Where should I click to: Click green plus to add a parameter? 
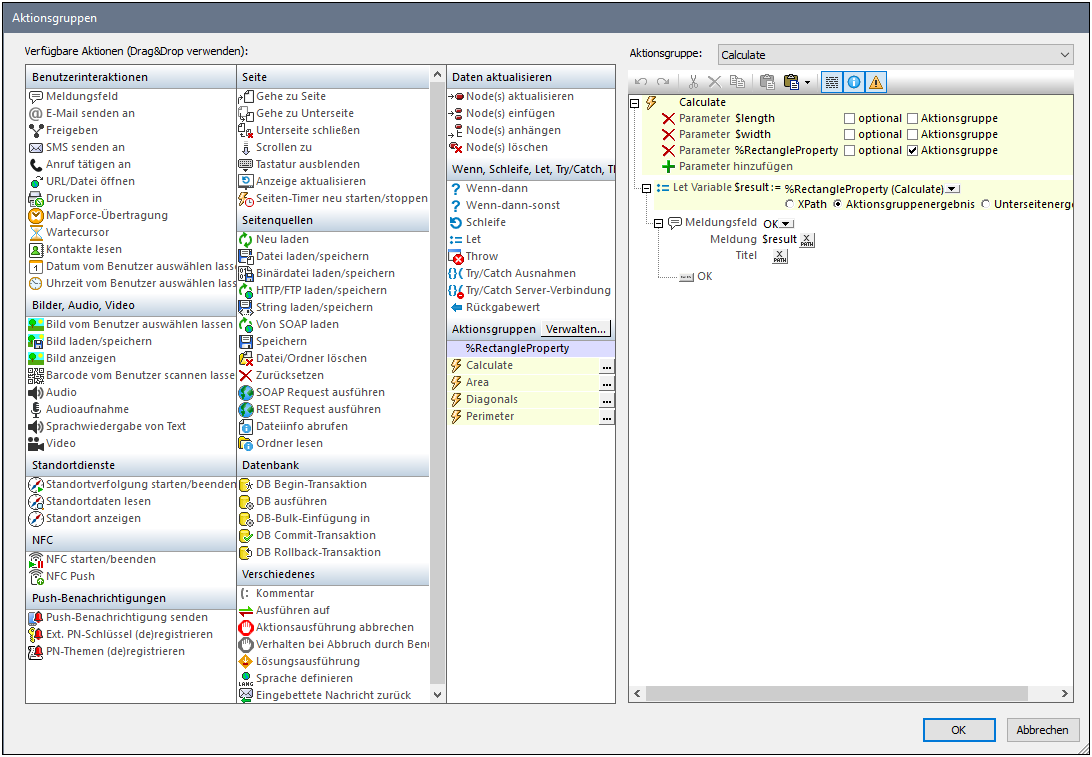click(x=668, y=167)
